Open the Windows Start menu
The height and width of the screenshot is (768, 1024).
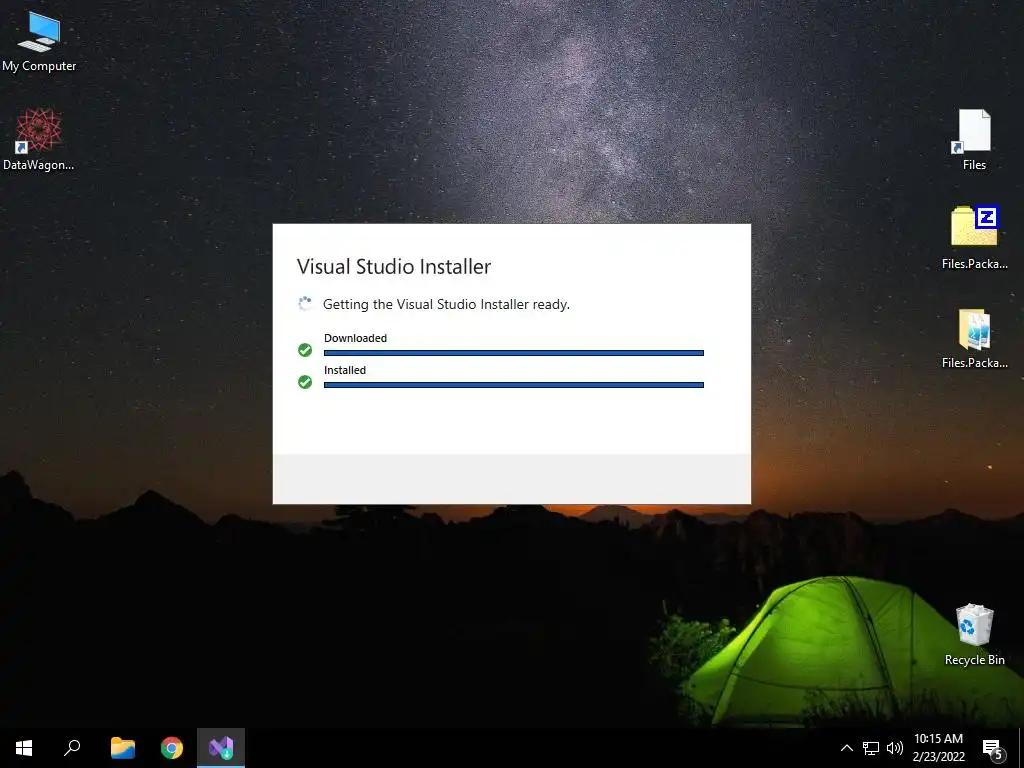24,748
